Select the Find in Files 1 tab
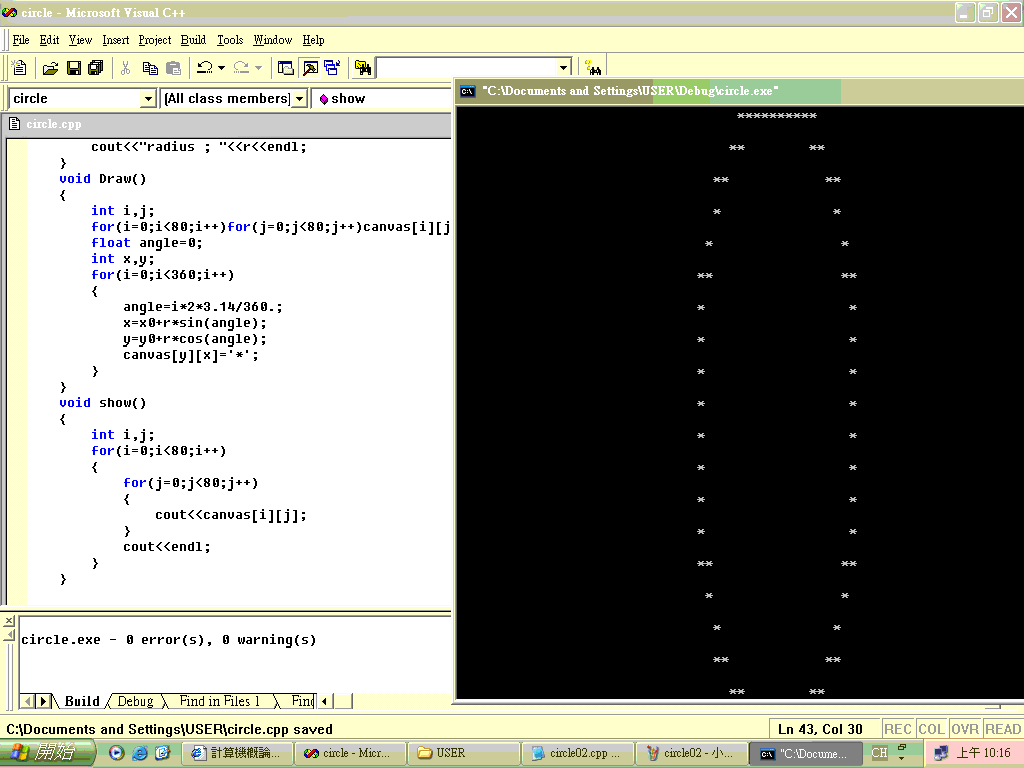 (x=219, y=701)
